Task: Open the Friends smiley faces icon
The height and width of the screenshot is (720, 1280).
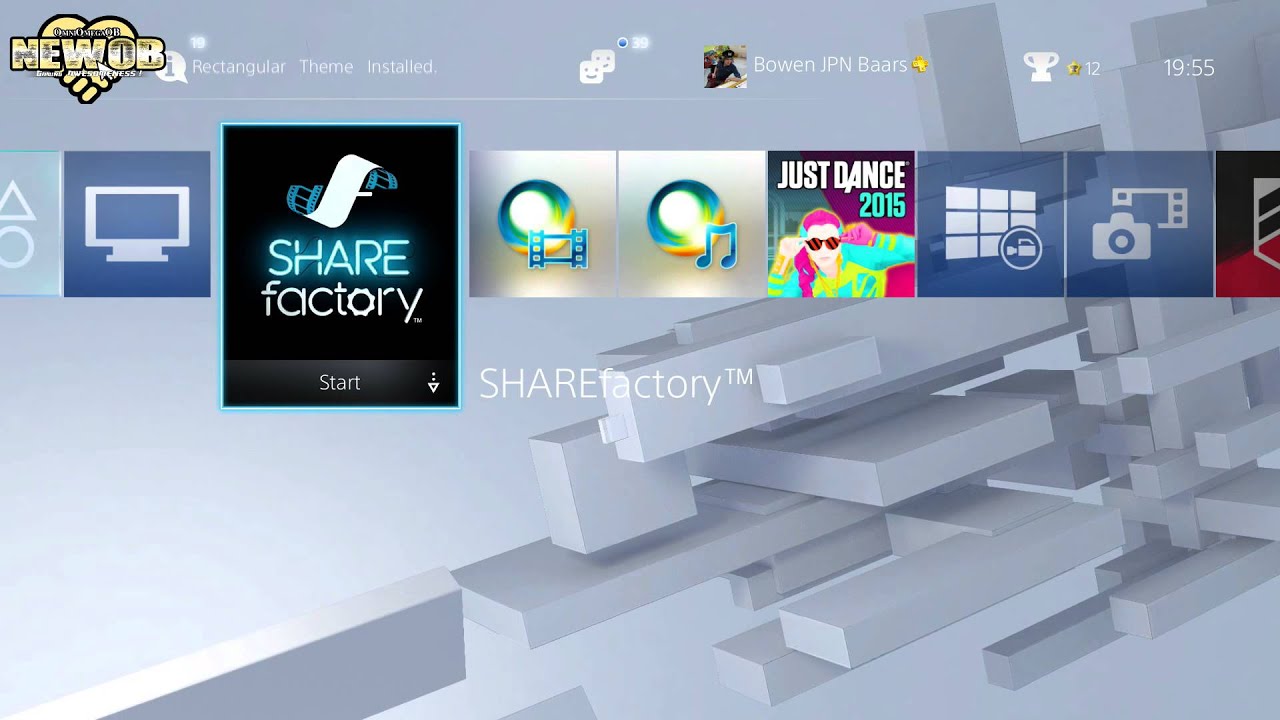Action: click(x=597, y=67)
